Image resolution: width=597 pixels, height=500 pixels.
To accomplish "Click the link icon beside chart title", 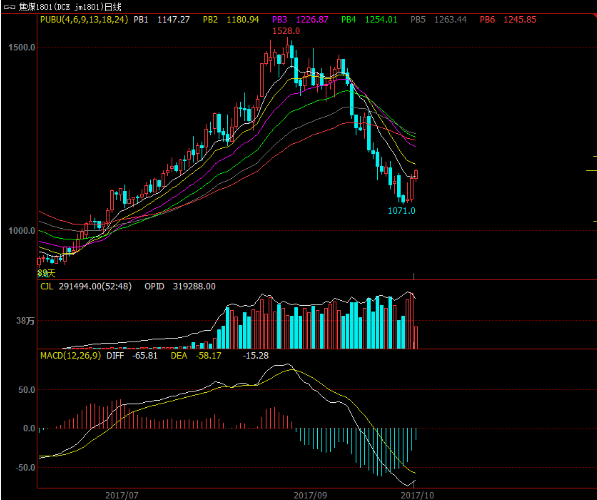I will pyautogui.click(x=9, y=6).
